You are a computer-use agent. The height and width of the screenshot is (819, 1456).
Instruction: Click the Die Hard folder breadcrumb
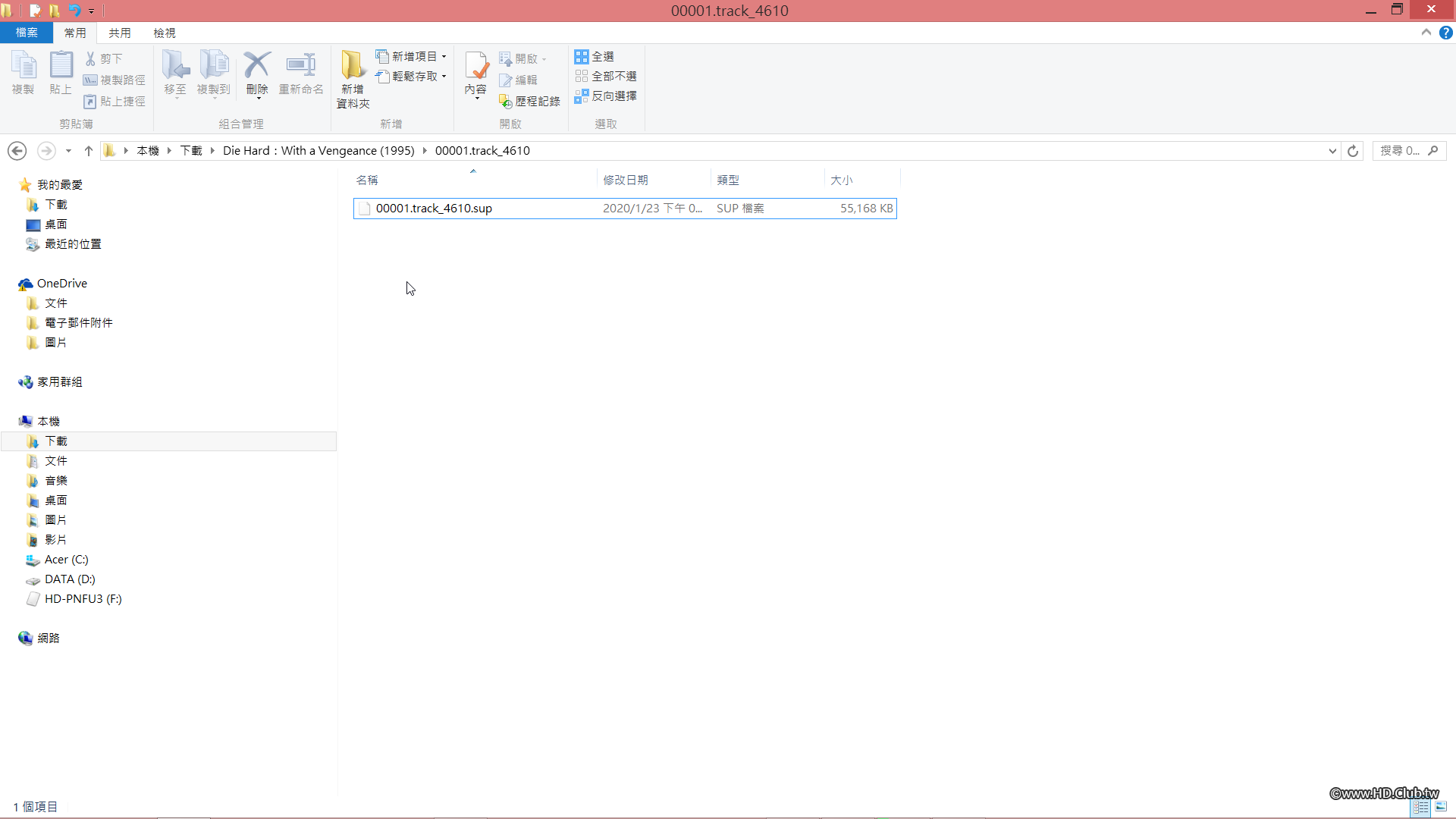[318, 151]
